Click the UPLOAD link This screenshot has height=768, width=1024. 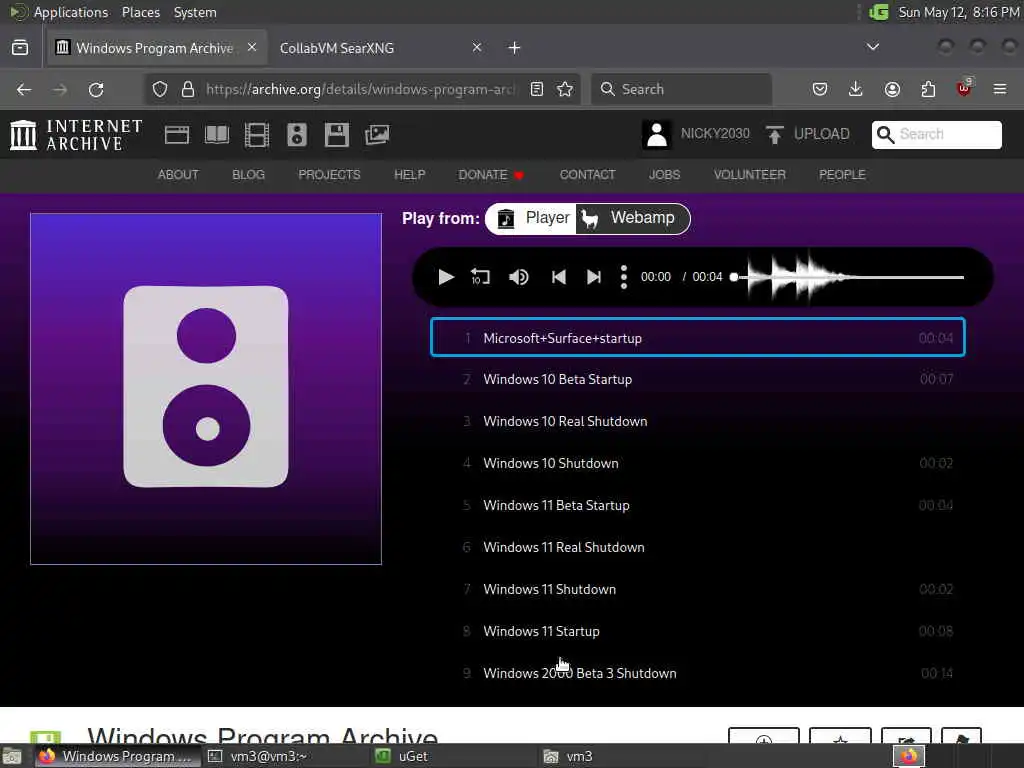click(x=822, y=134)
